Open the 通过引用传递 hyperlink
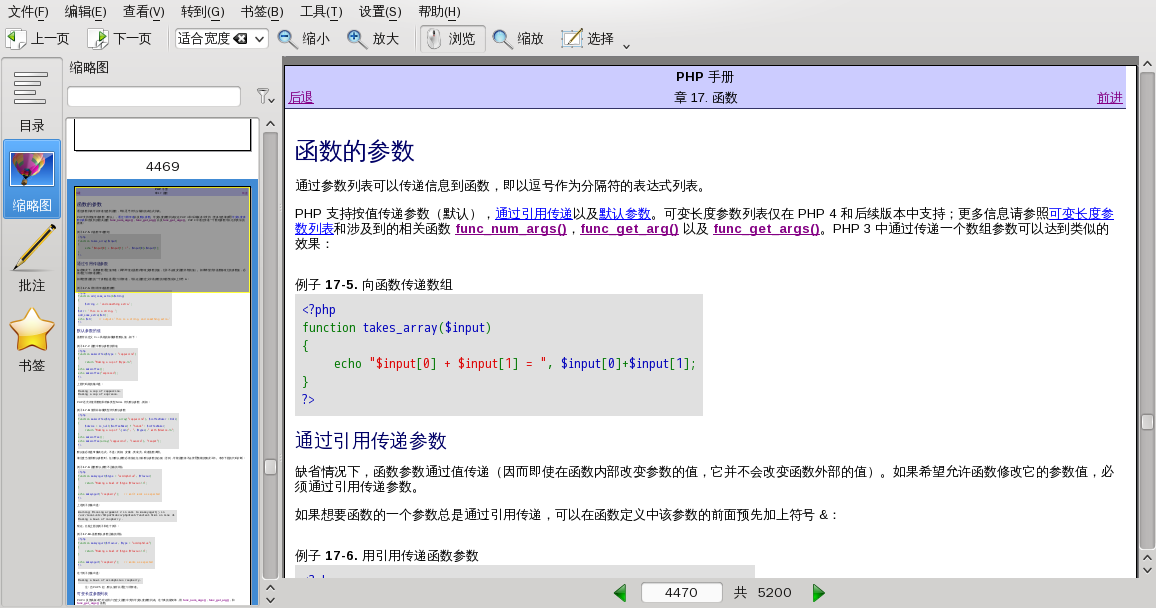The image size is (1156, 608). tap(534, 214)
